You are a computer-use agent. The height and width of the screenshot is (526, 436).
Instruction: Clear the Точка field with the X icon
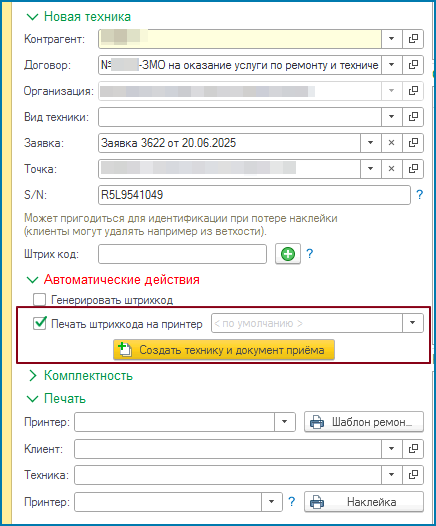coord(391,169)
